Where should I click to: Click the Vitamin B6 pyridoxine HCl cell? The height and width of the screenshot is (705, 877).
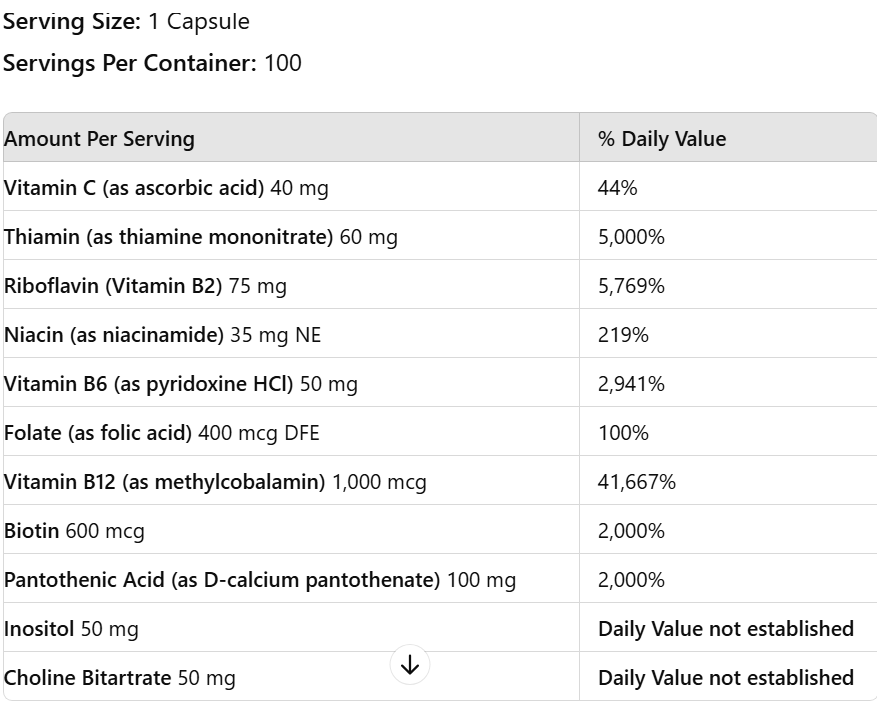180,384
